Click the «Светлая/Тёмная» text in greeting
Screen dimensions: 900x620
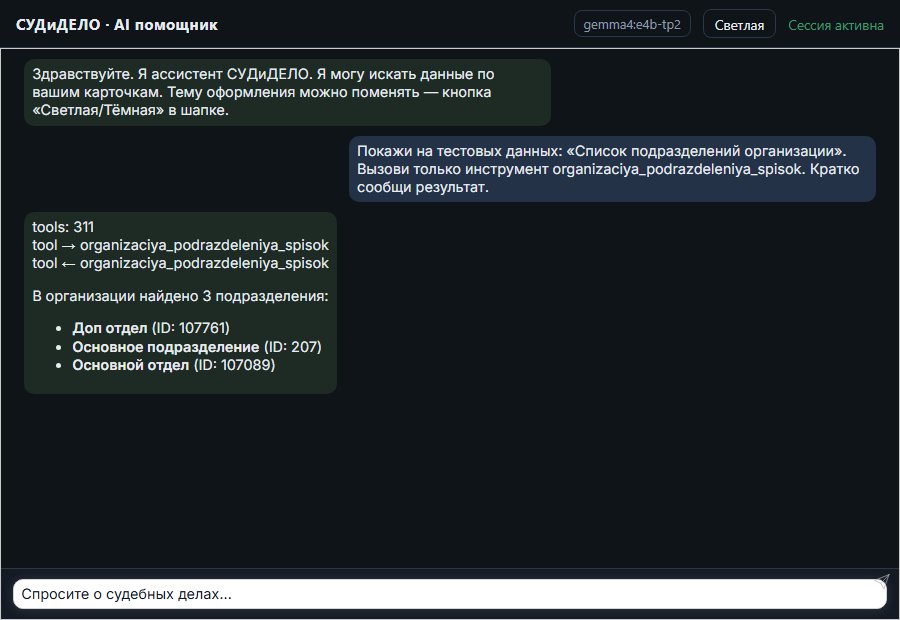point(98,110)
